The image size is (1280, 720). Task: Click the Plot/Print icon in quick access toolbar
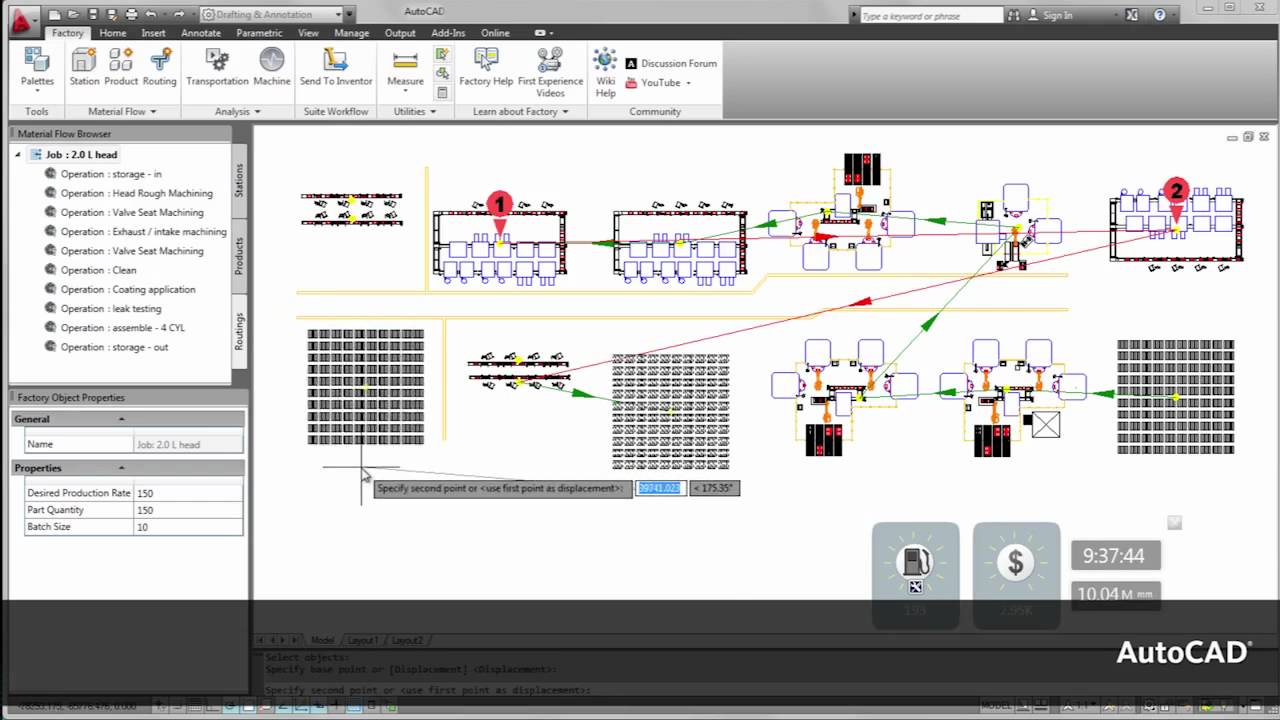point(131,15)
